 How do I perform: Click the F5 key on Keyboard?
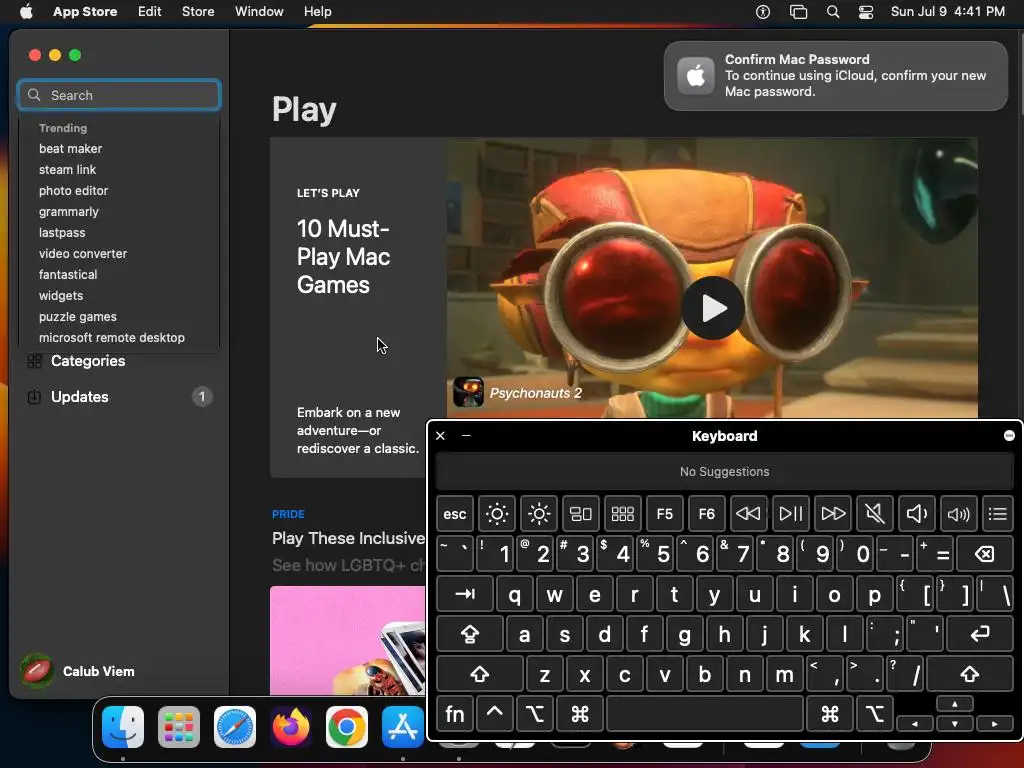(664, 514)
